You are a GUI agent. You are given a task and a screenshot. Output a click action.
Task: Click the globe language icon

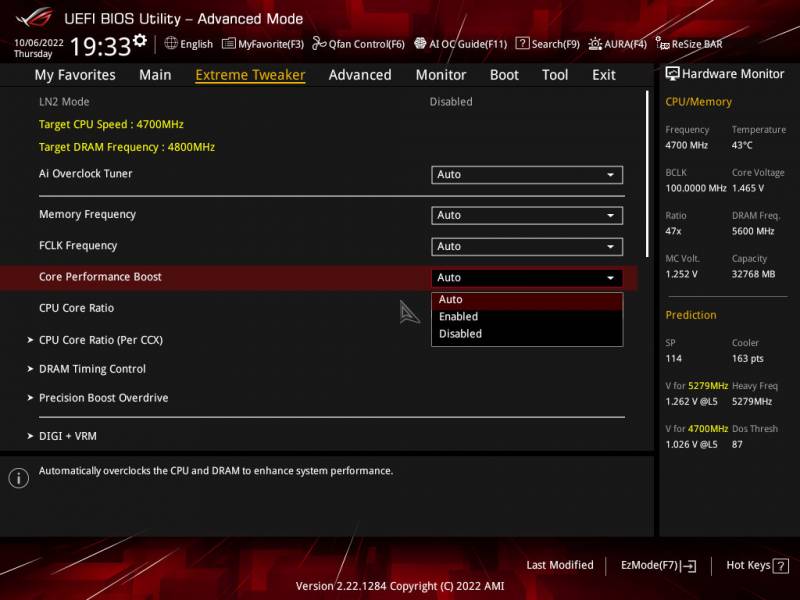(x=171, y=43)
